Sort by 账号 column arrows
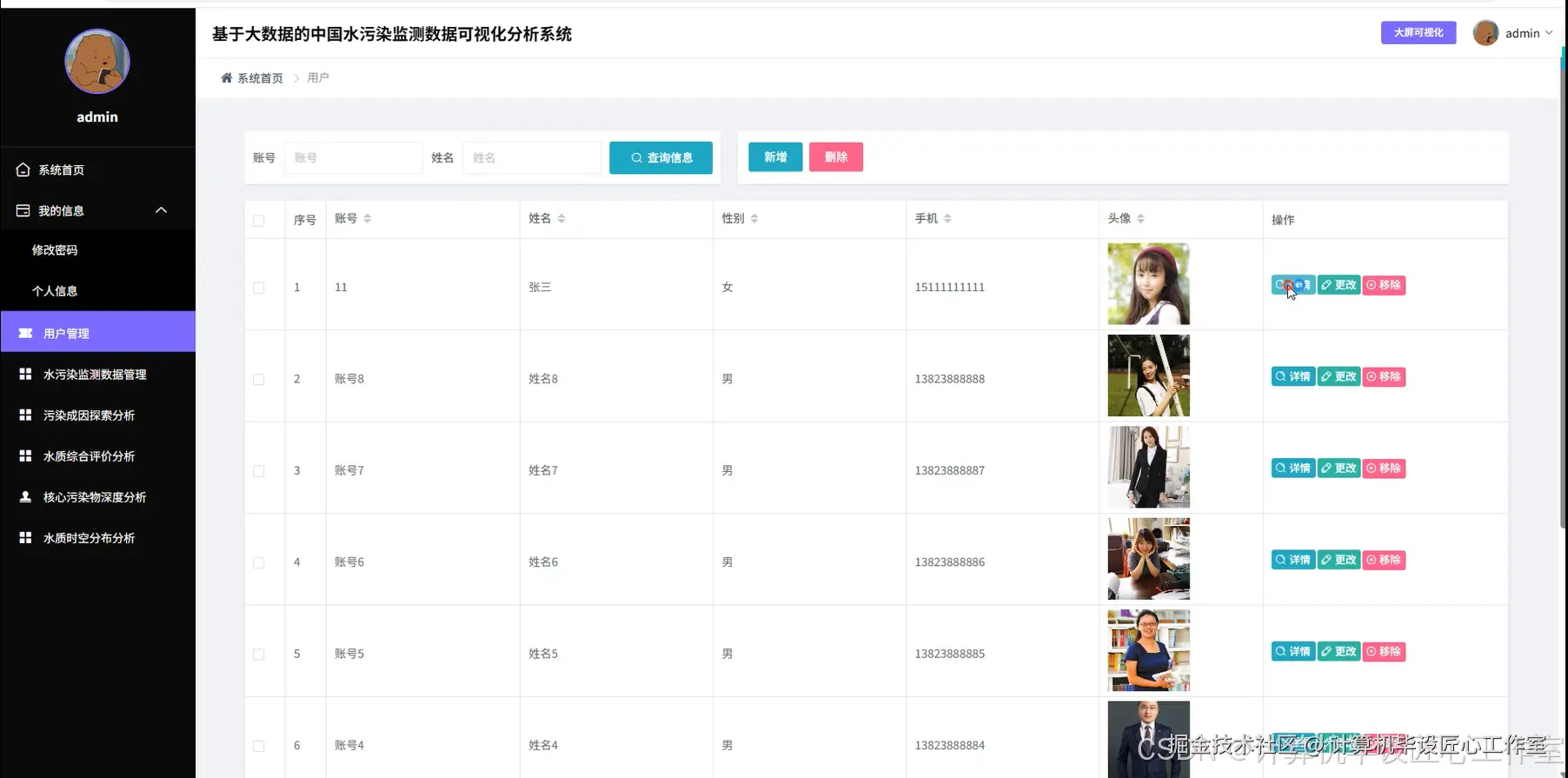 coord(368,218)
